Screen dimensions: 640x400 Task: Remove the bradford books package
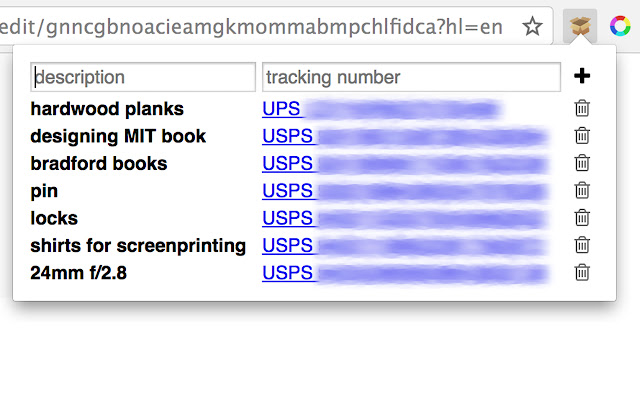tap(582, 163)
